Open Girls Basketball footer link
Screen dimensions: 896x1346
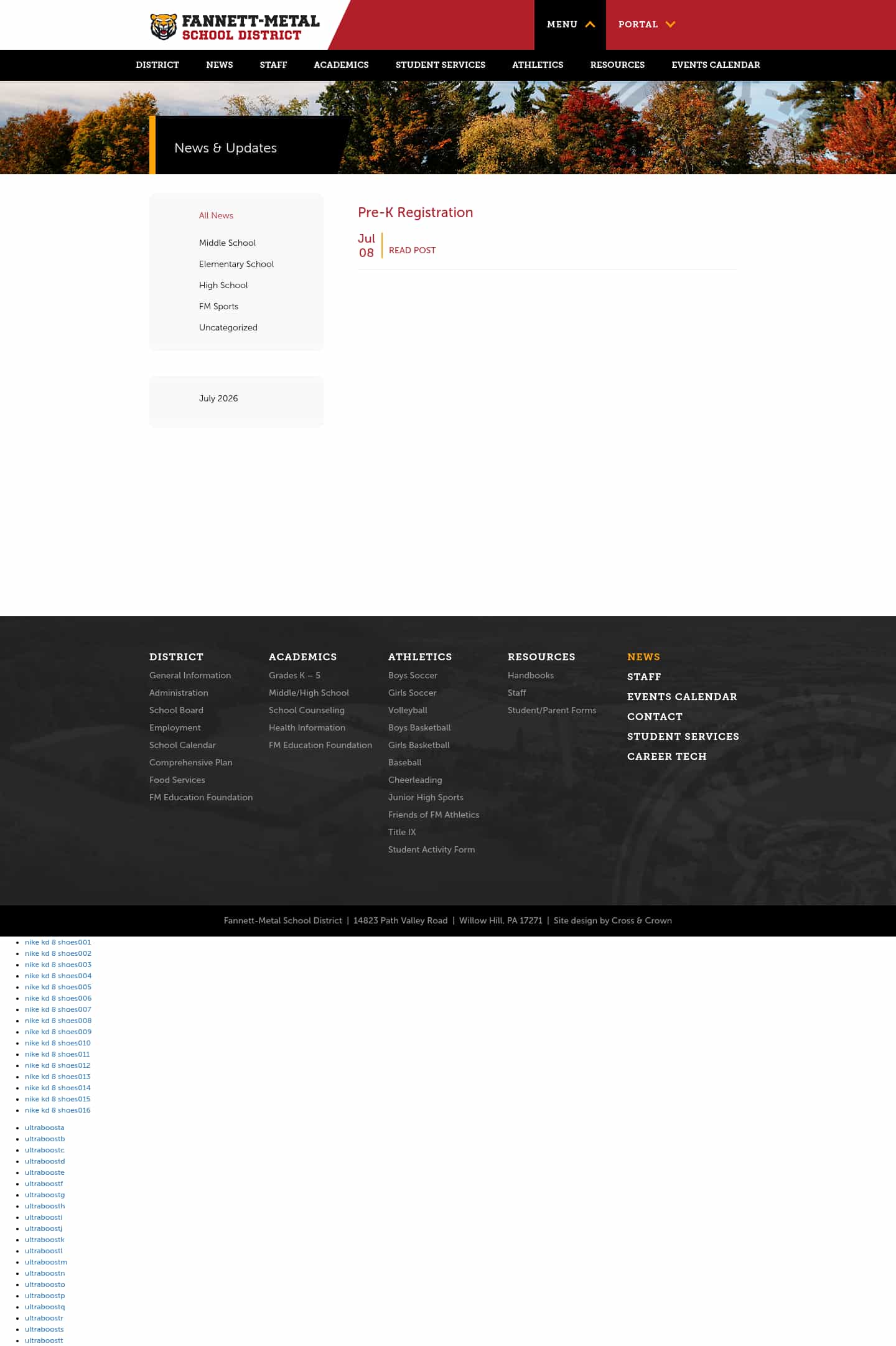pyautogui.click(x=419, y=745)
